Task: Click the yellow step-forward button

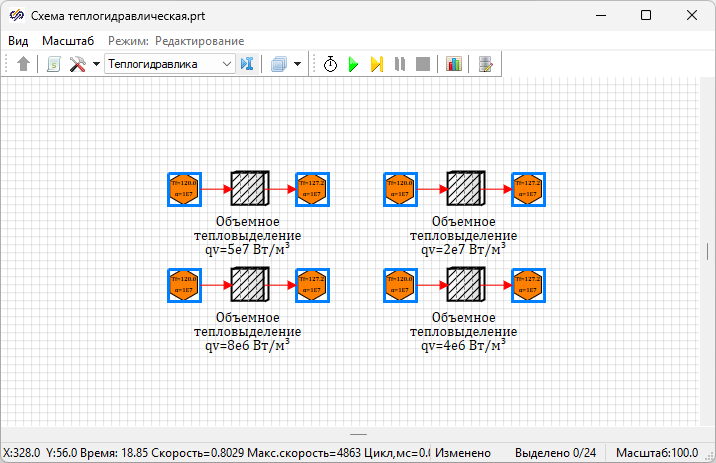Action: [x=377, y=64]
